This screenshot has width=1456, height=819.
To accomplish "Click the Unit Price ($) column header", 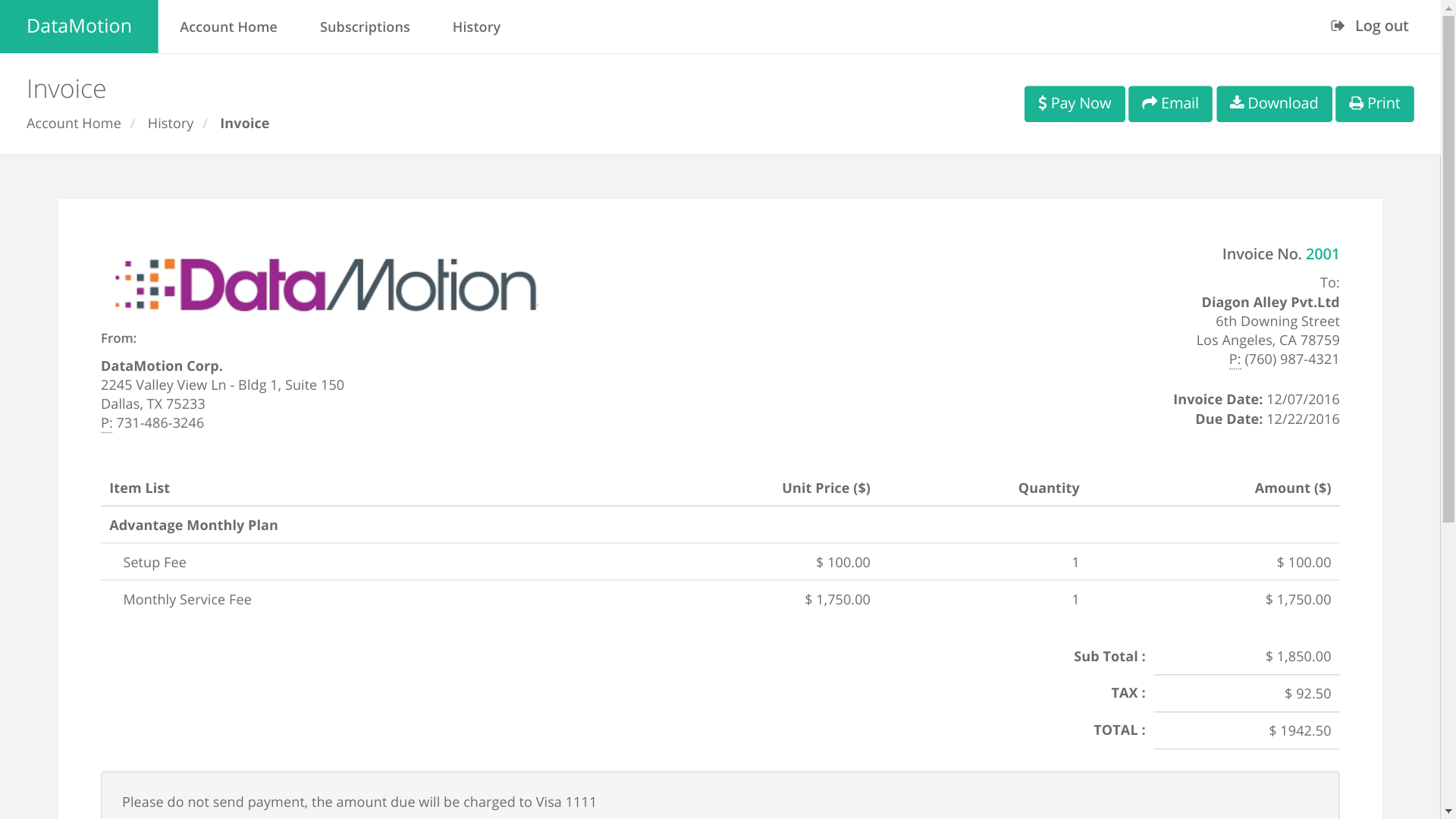I will point(826,488).
